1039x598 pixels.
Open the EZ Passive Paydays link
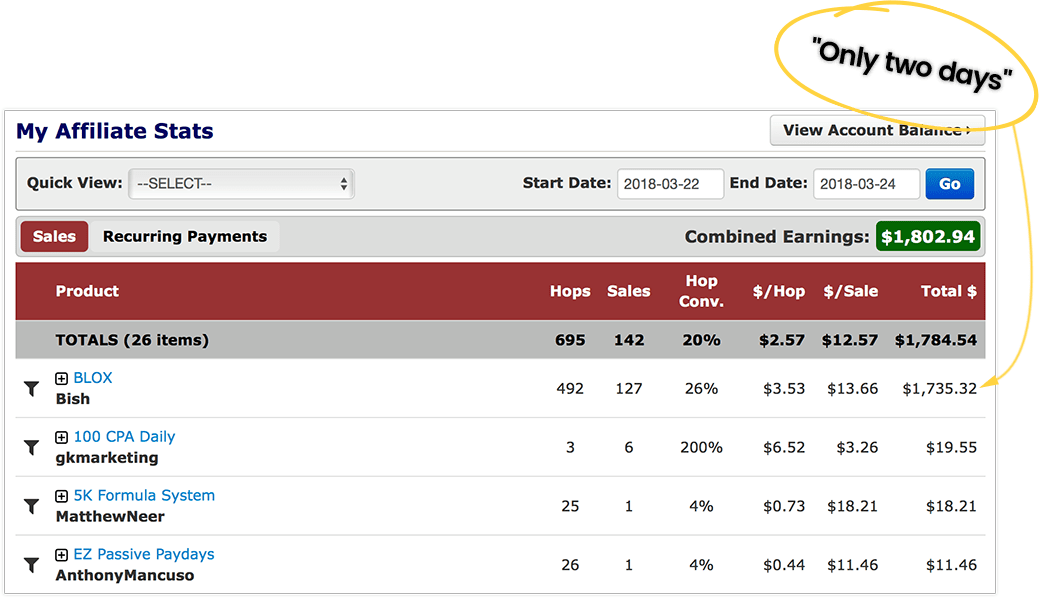coord(144,555)
